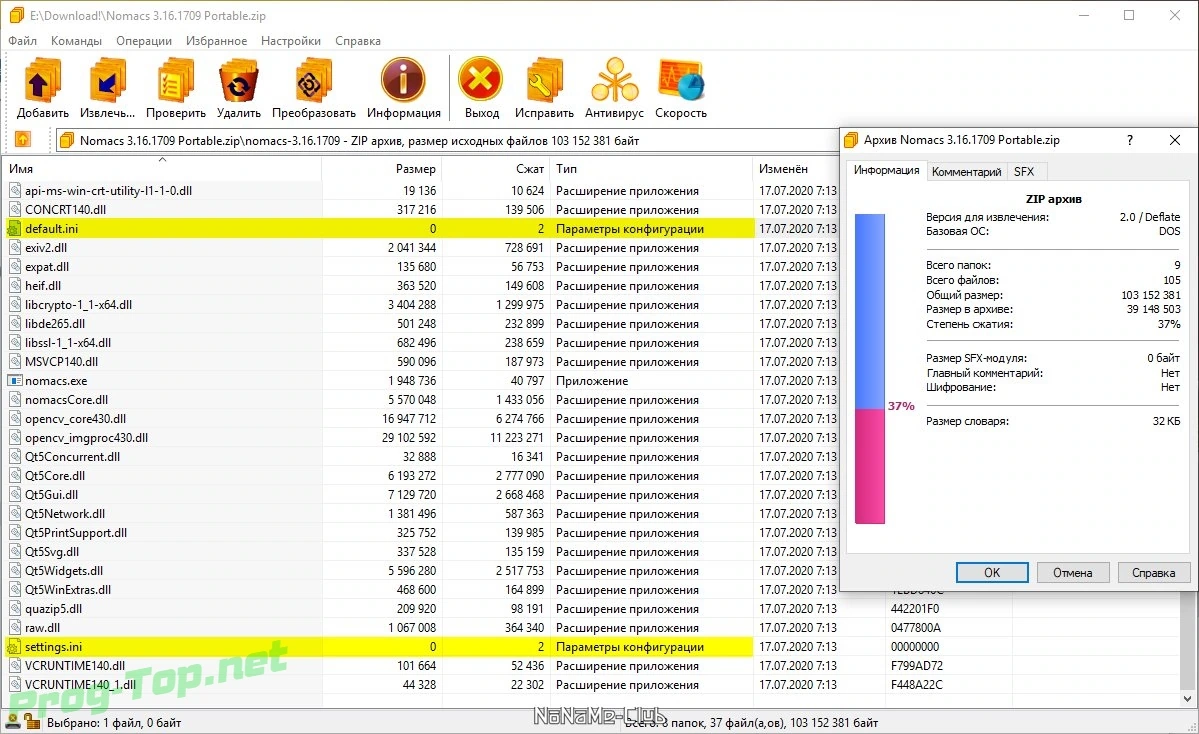Open the Справка menu
Viewport: 1199px width, 734px height.
(x=358, y=41)
